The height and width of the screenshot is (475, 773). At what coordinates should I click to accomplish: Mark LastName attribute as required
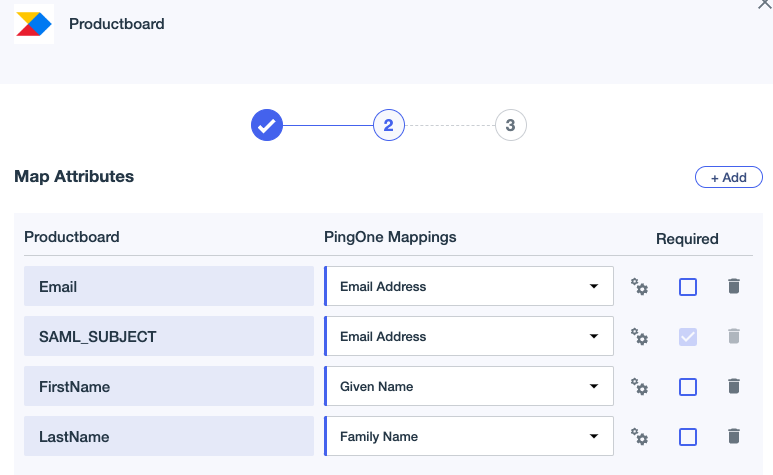tap(688, 437)
